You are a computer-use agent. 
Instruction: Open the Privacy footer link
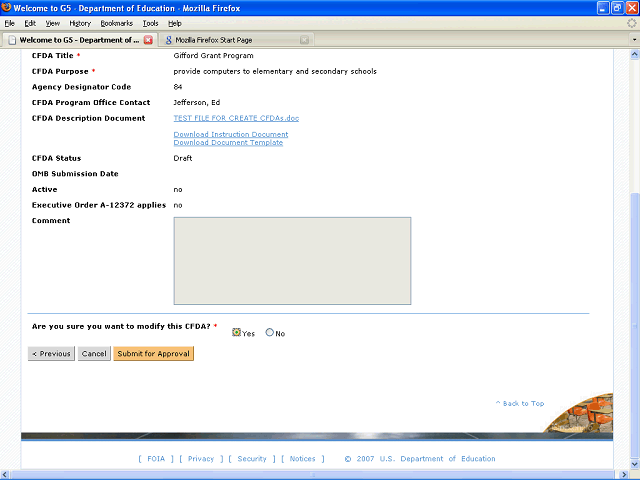pos(201,459)
